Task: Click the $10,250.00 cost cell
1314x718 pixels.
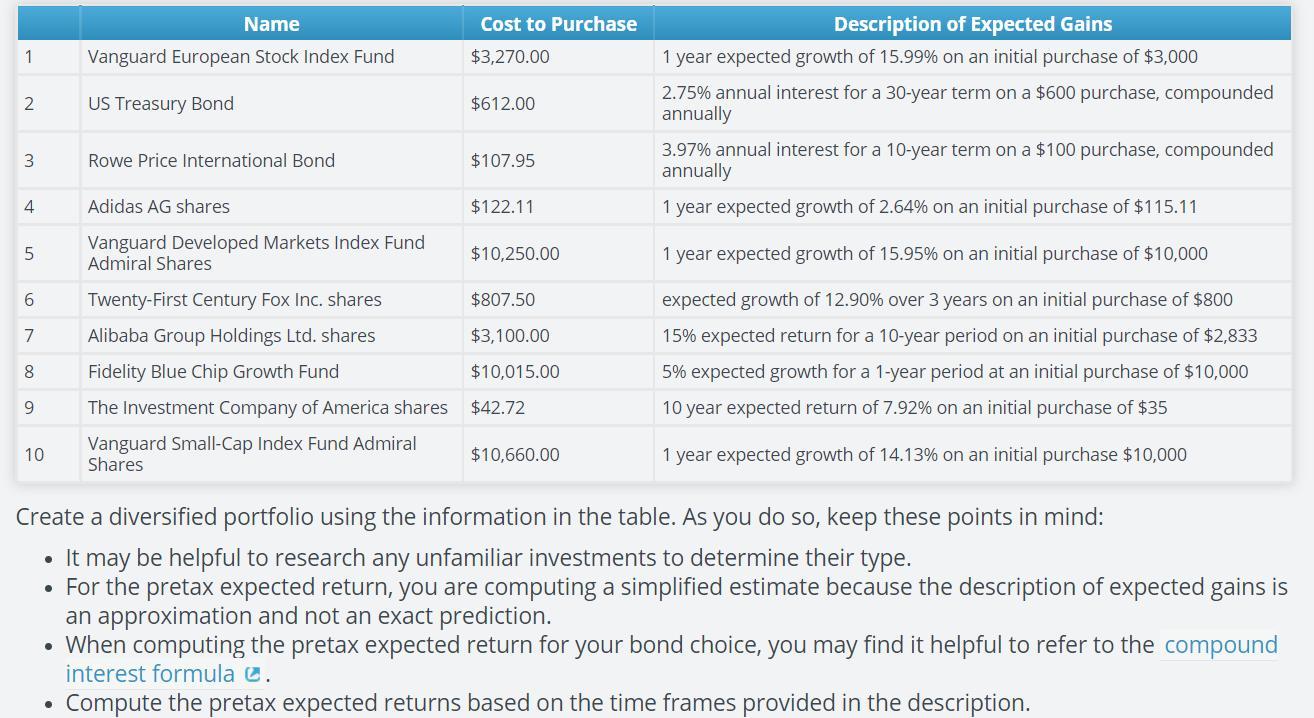Action: [x=515, y=254]
